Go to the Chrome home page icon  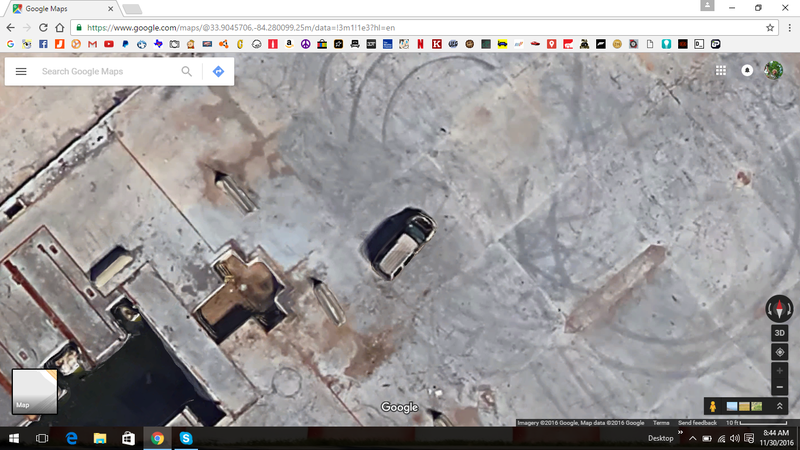pos(60,28)
